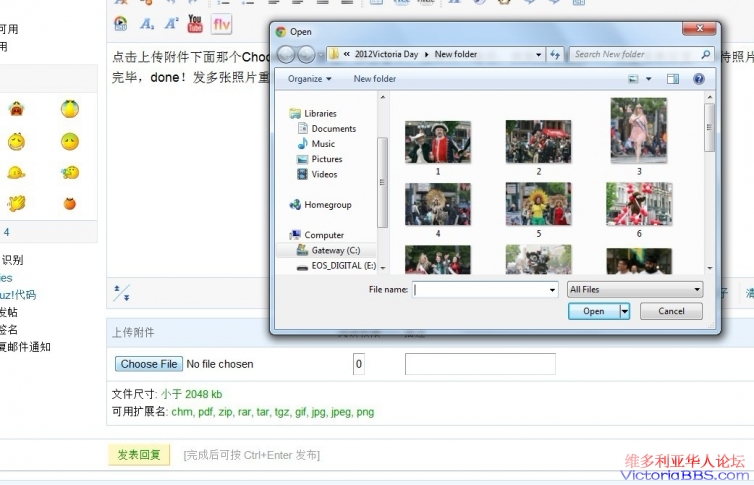Insert a YouTube video via toolbar icon
Image resolution: width=754 pixels, height=485 pixels.
pos(195,23)
